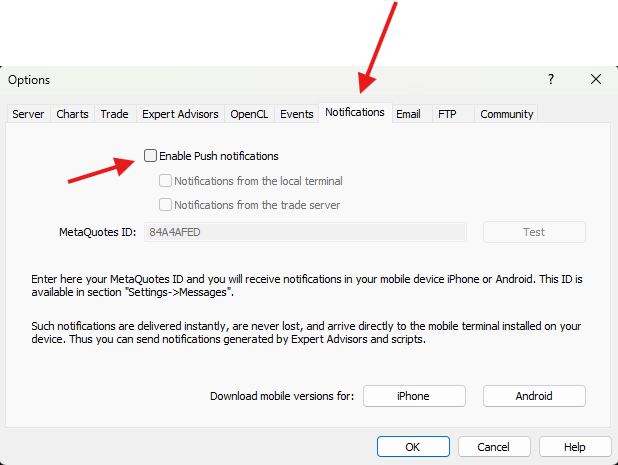Open the Events tab
The height and width of the screenshot is (465, 618).
(x=297, y=114)
